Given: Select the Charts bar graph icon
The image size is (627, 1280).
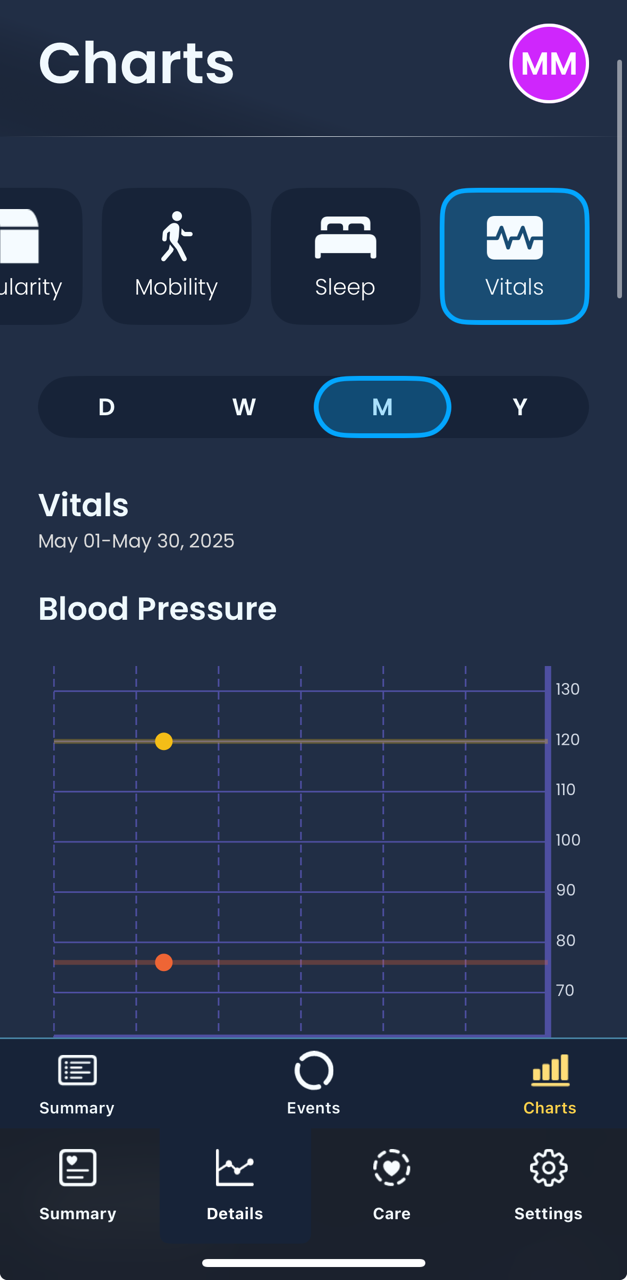Looking at the screenshot, I should click(x=549, y=1068).
